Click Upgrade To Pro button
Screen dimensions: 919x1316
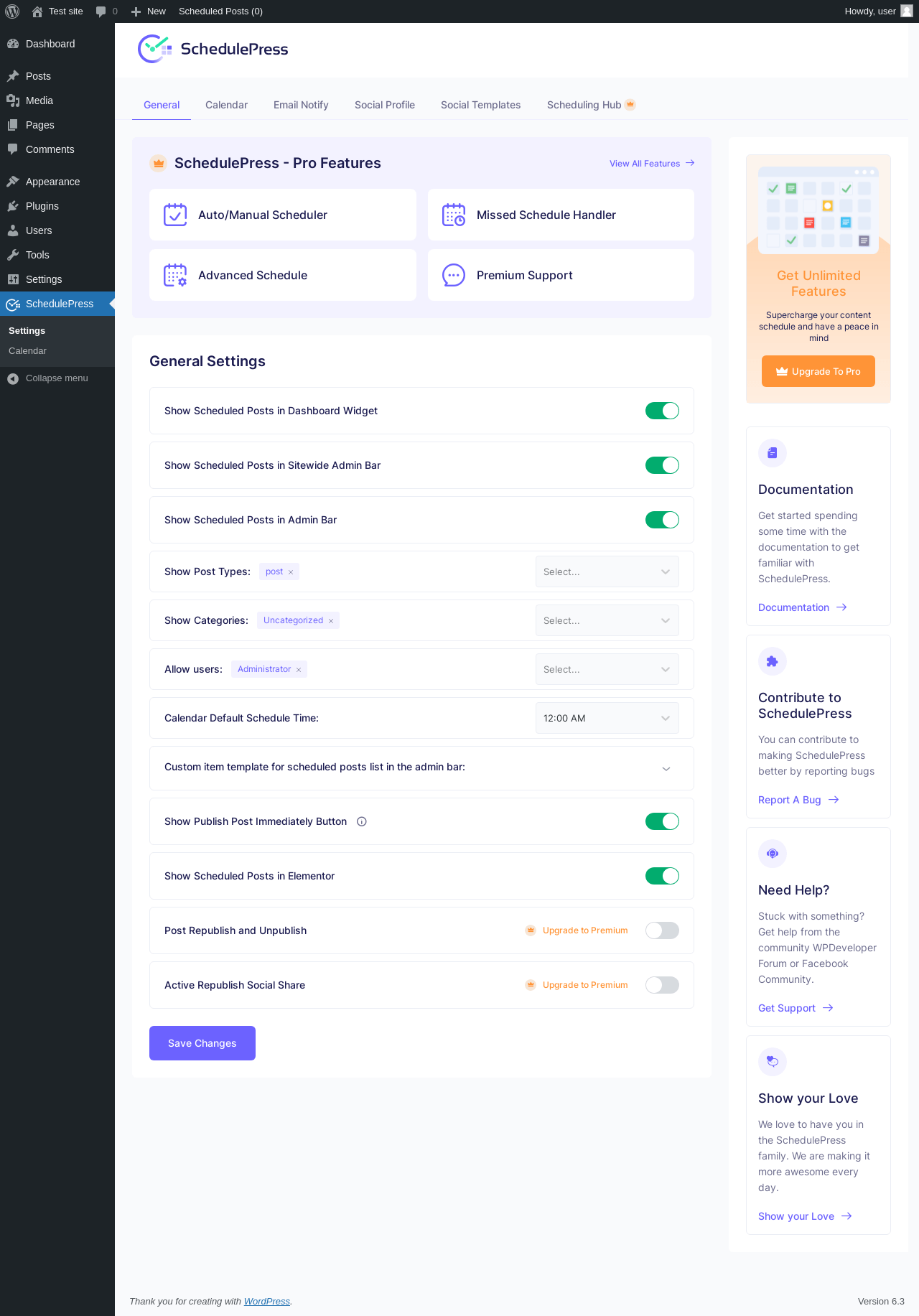[818, 371]
